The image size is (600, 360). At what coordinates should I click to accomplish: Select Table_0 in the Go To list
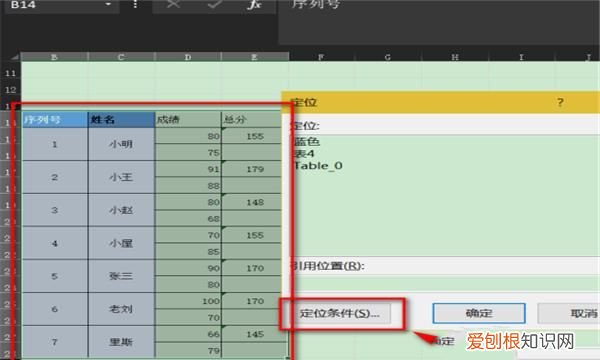click(318, 166)
